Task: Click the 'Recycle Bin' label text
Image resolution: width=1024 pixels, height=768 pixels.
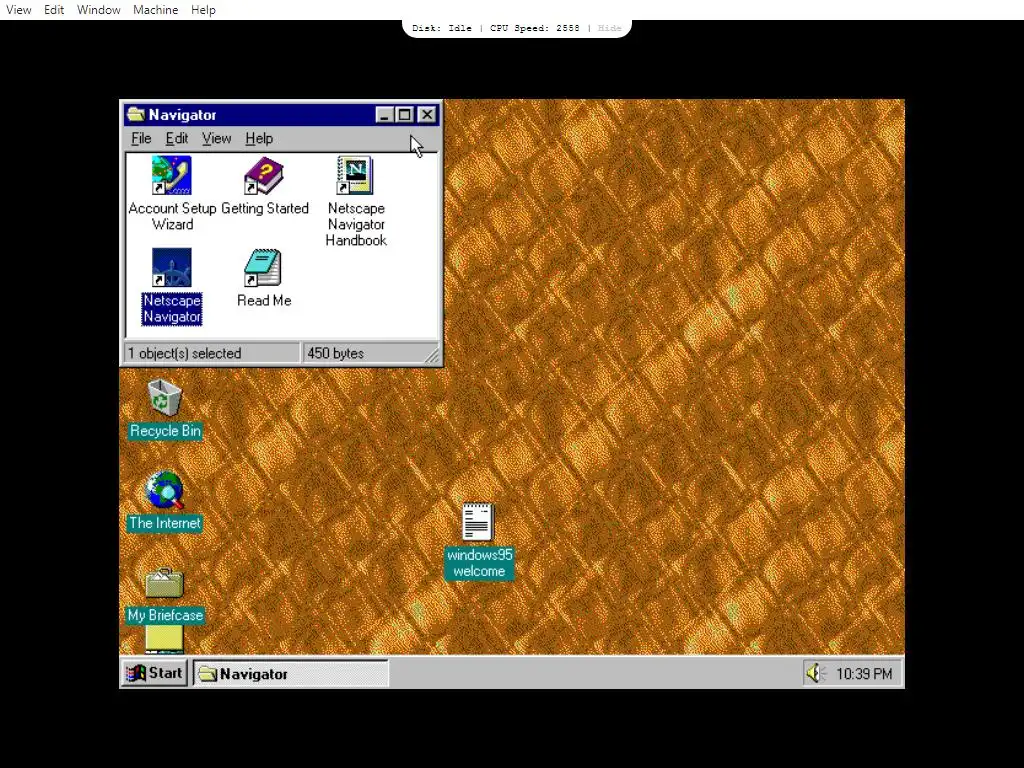Action: pyautogui.click(x=165, y=431)
